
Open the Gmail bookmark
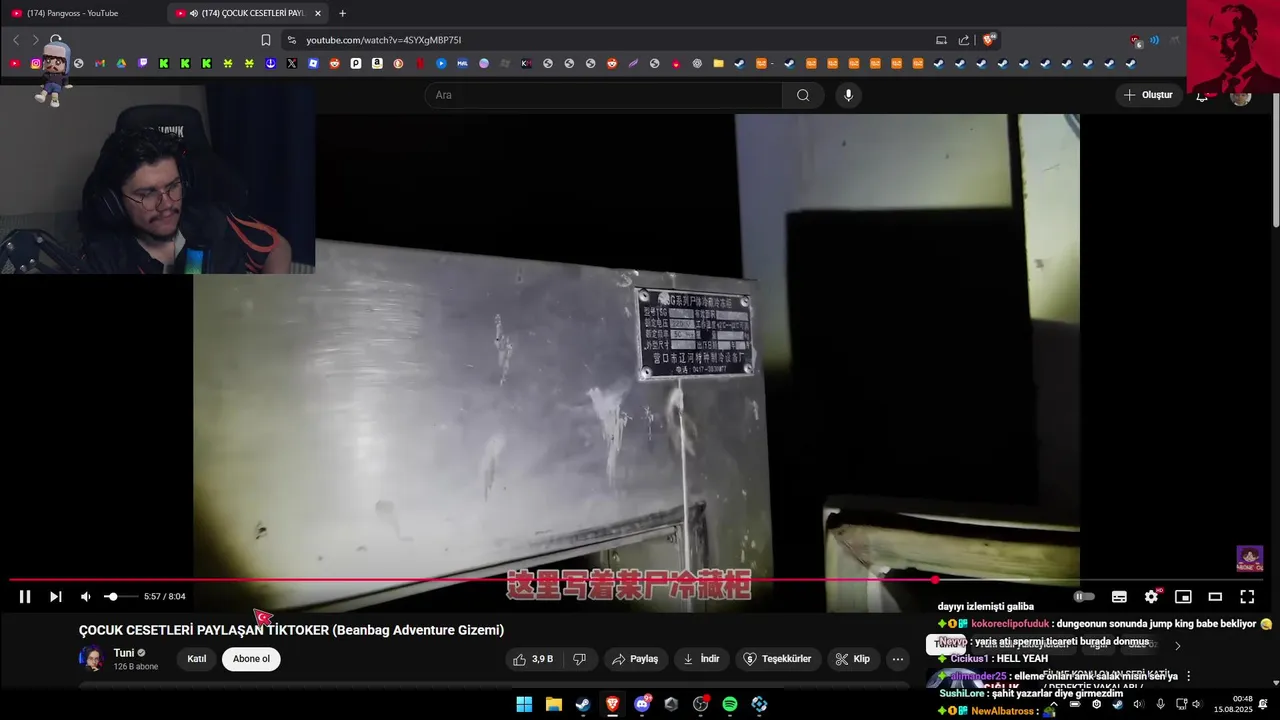coord(100,63)
